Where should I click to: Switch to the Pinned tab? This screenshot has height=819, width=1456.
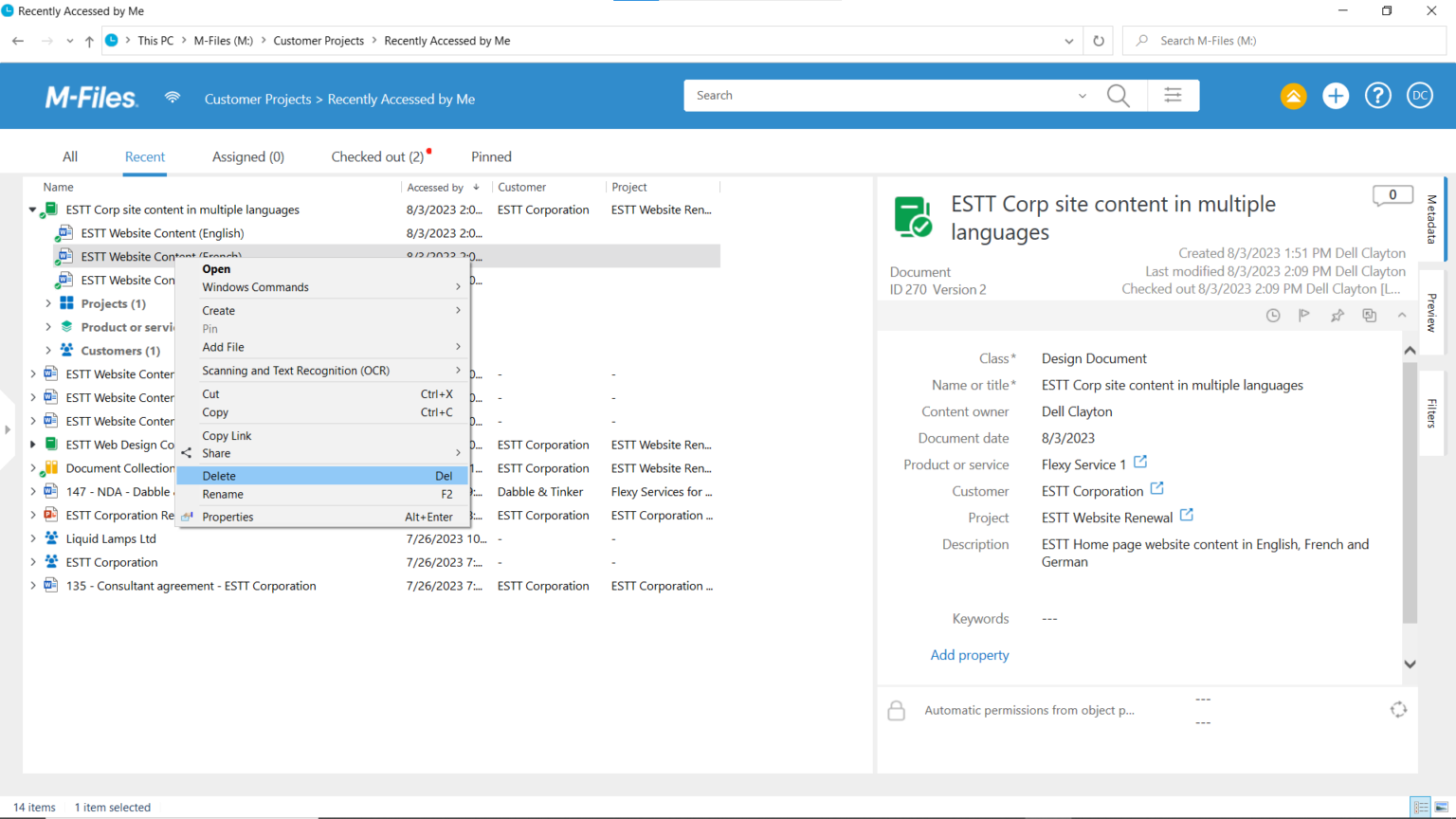pos(490,156)
